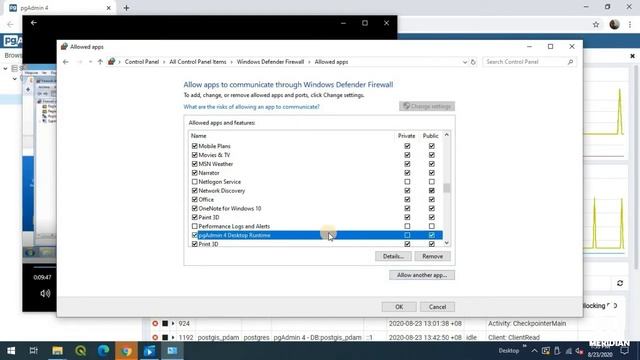Toggle Private checkbox for Performance Logs and Alerts

(x=407, y=226)
